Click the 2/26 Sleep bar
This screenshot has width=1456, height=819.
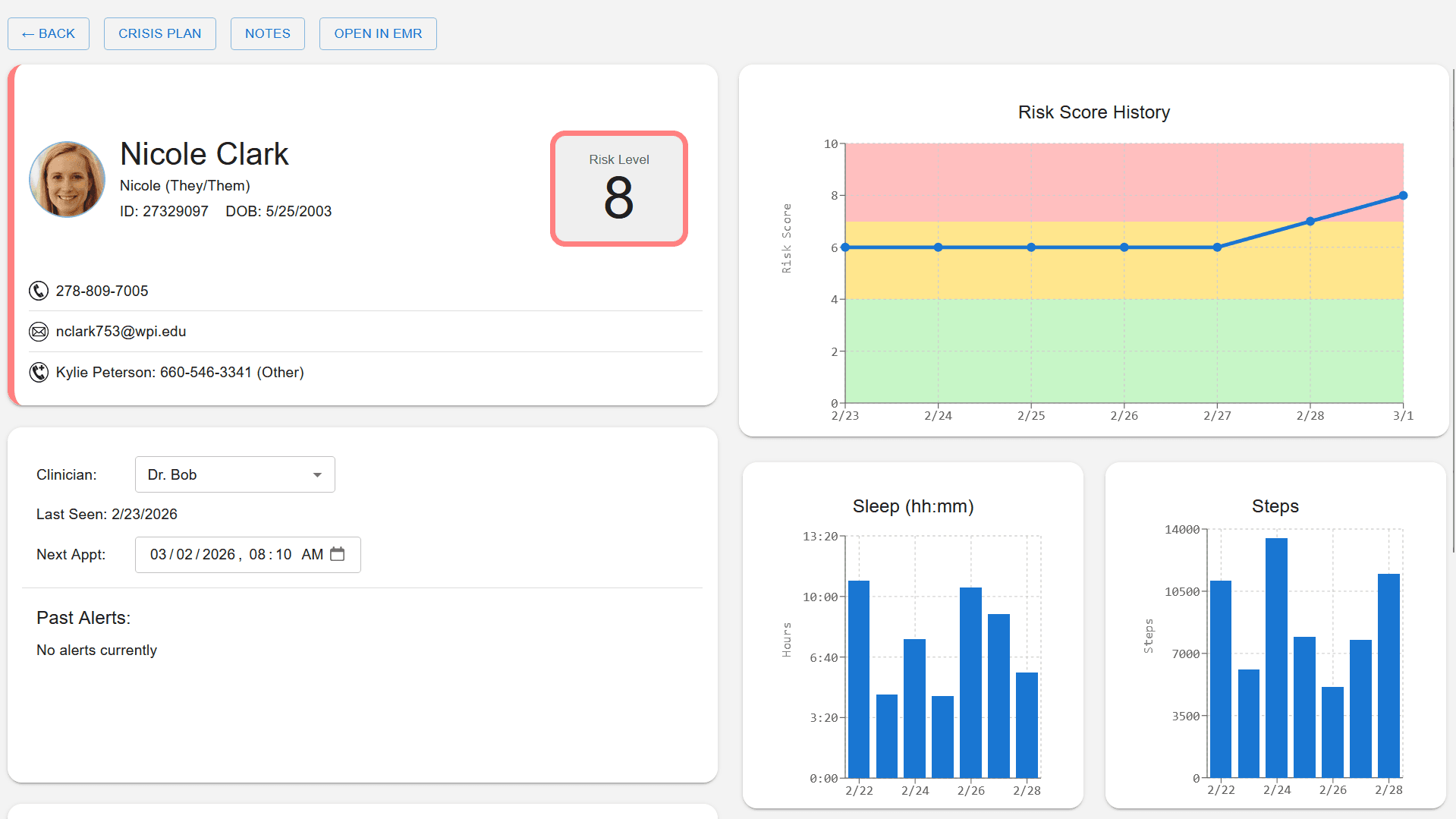[x=970, y=682]
